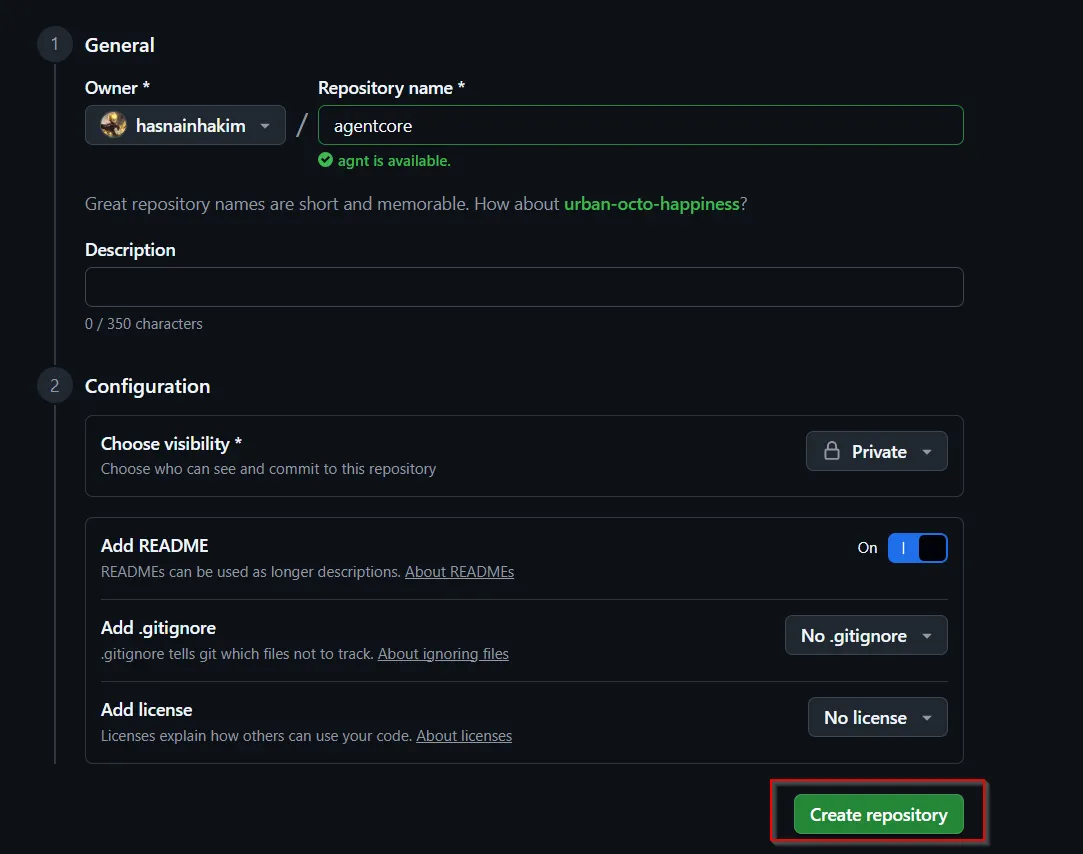This screenshot has height=854, width=1083.
Task: Use the suggested name urban-octo-happiness
Action: (x=650, y=203)
